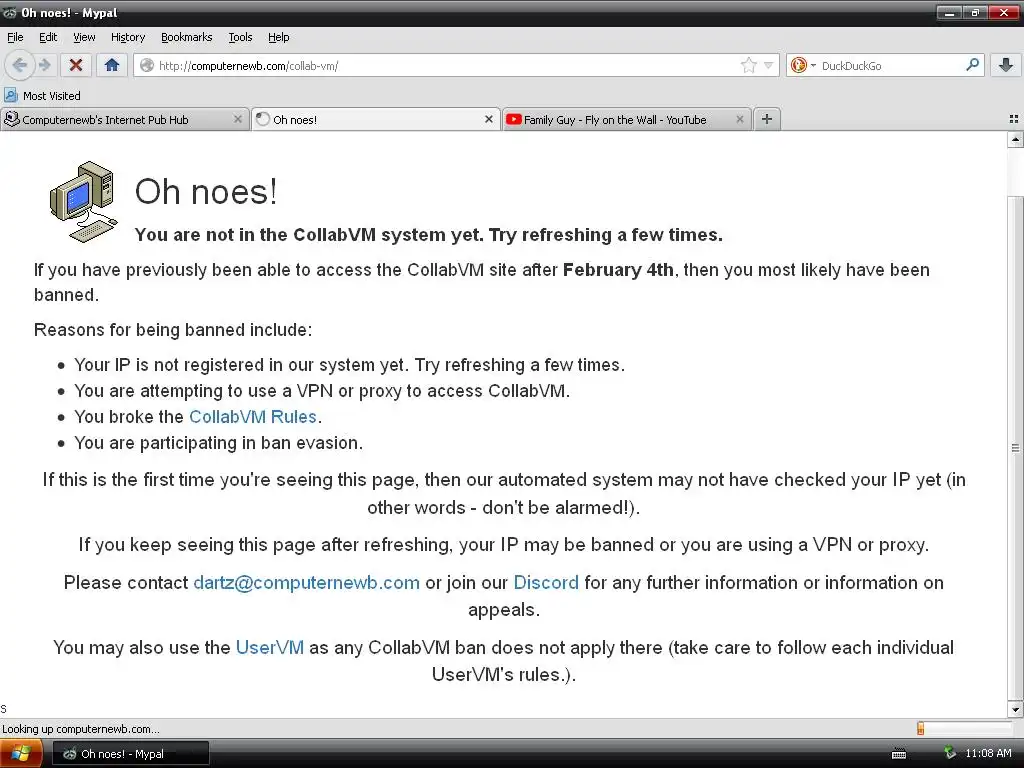Click the scrollbar down arrow
This screenshot has height=768, width=1024.
(x=1015, y=709)
